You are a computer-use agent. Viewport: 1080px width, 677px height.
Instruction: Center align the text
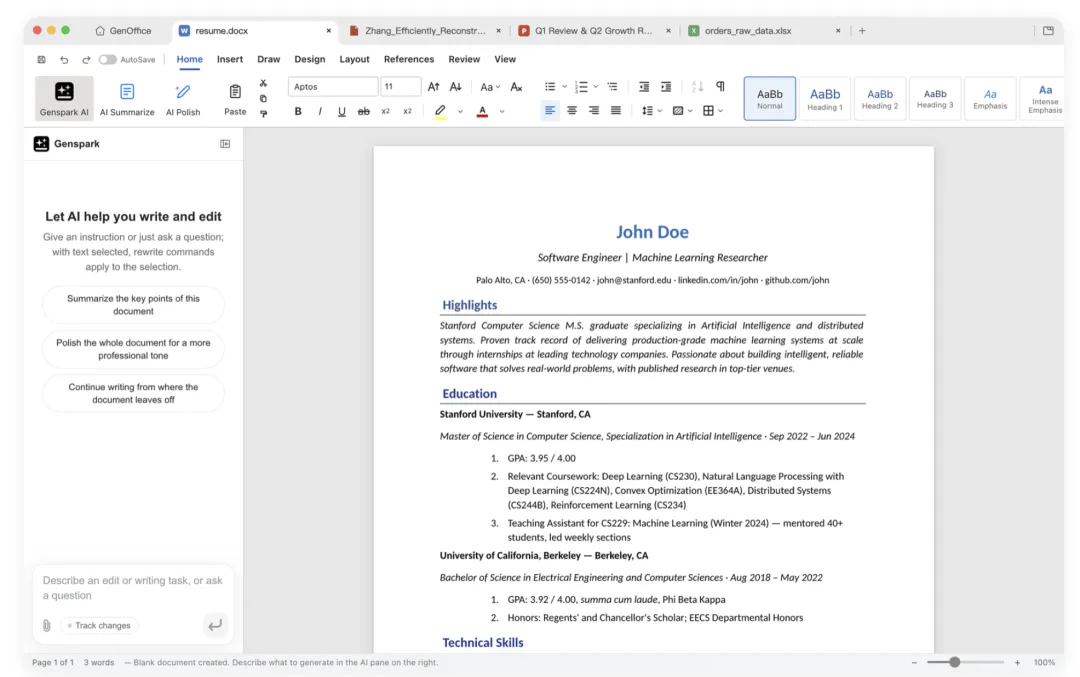[x=572, y=110]
